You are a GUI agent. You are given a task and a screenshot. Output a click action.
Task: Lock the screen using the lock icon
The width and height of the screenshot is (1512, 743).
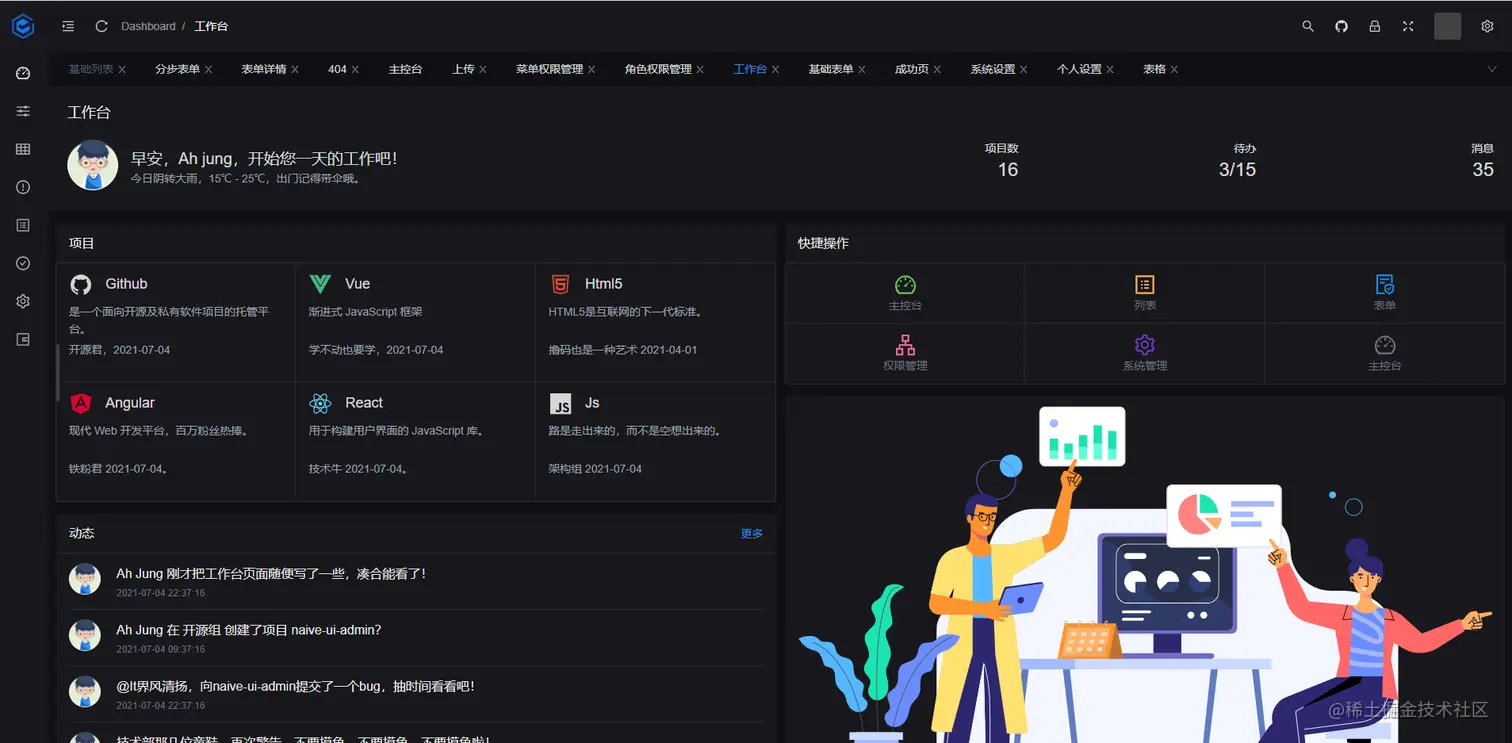click(1374, 26)
